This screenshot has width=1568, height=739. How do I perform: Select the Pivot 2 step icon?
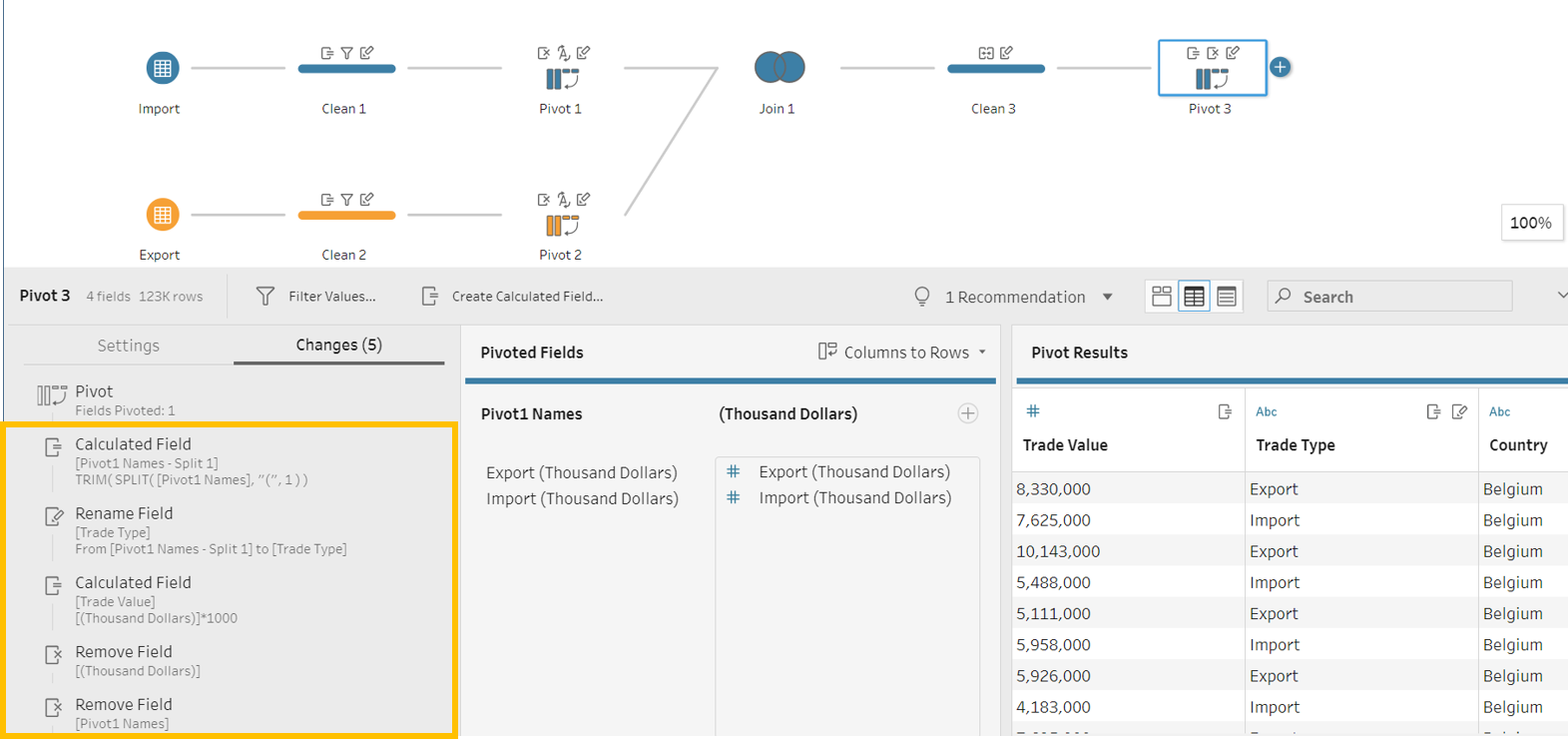click(x=562, y=226)
